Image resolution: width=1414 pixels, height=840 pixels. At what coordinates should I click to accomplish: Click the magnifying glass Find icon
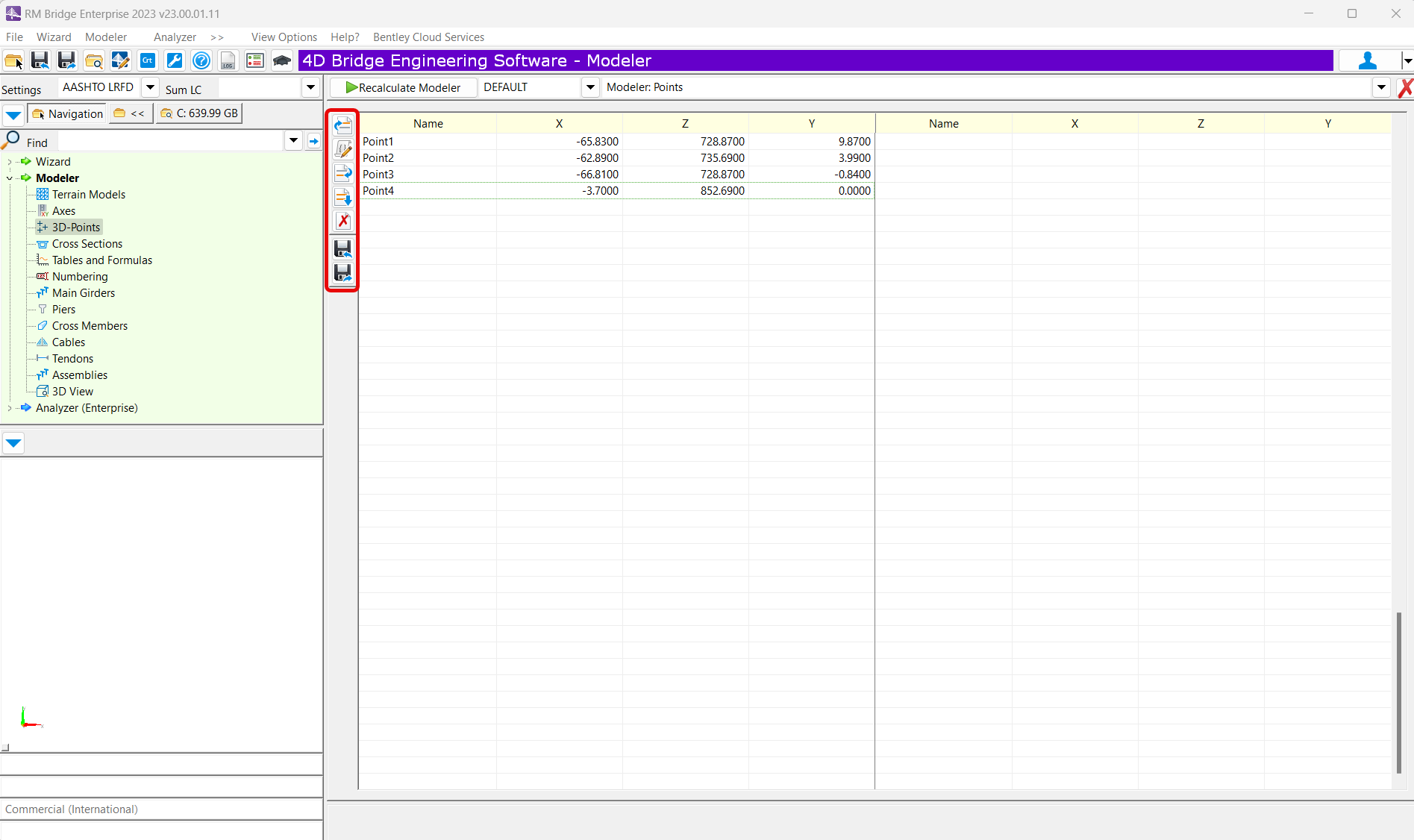coord(12,140)
